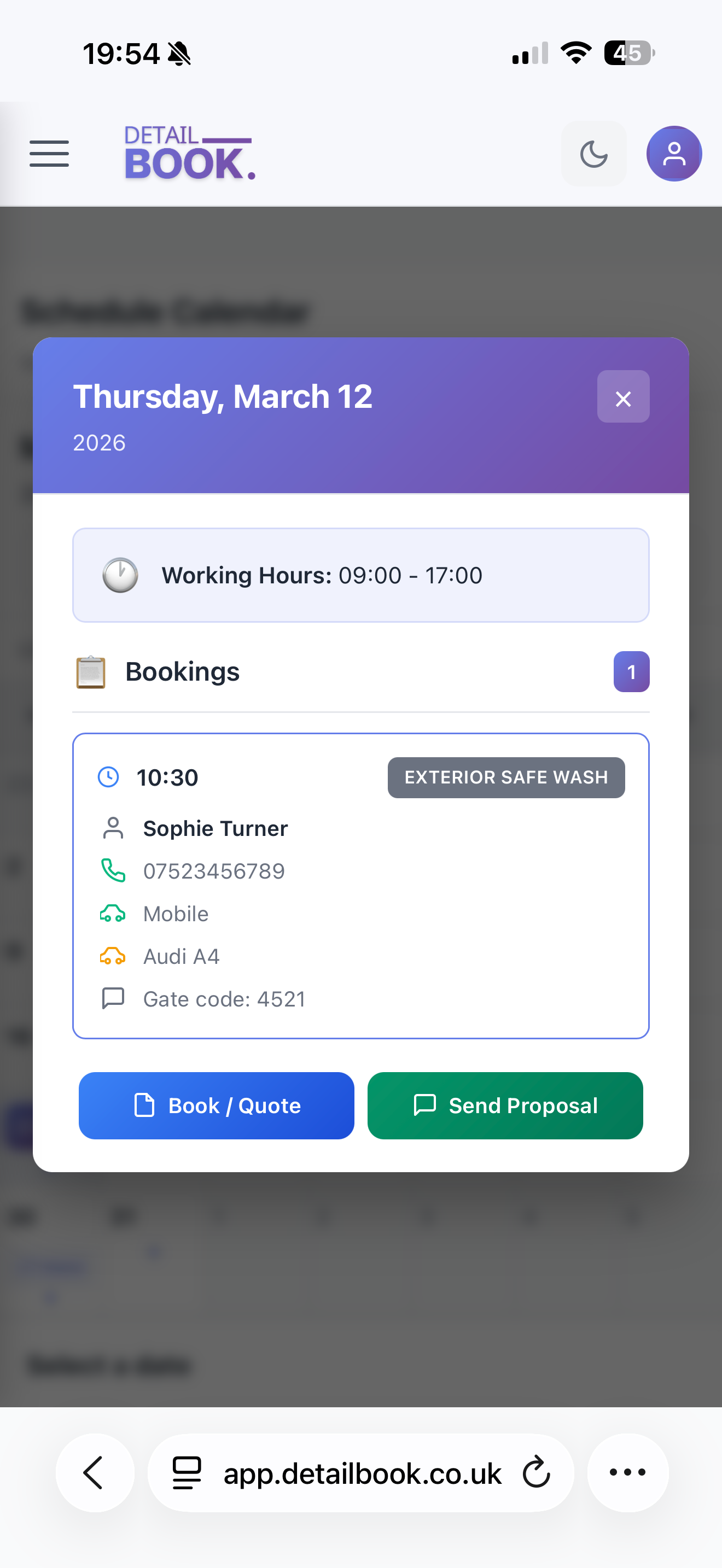The image size is (722, 1568).
Task: Call phone number 07523456789
Action: point(214,871)
